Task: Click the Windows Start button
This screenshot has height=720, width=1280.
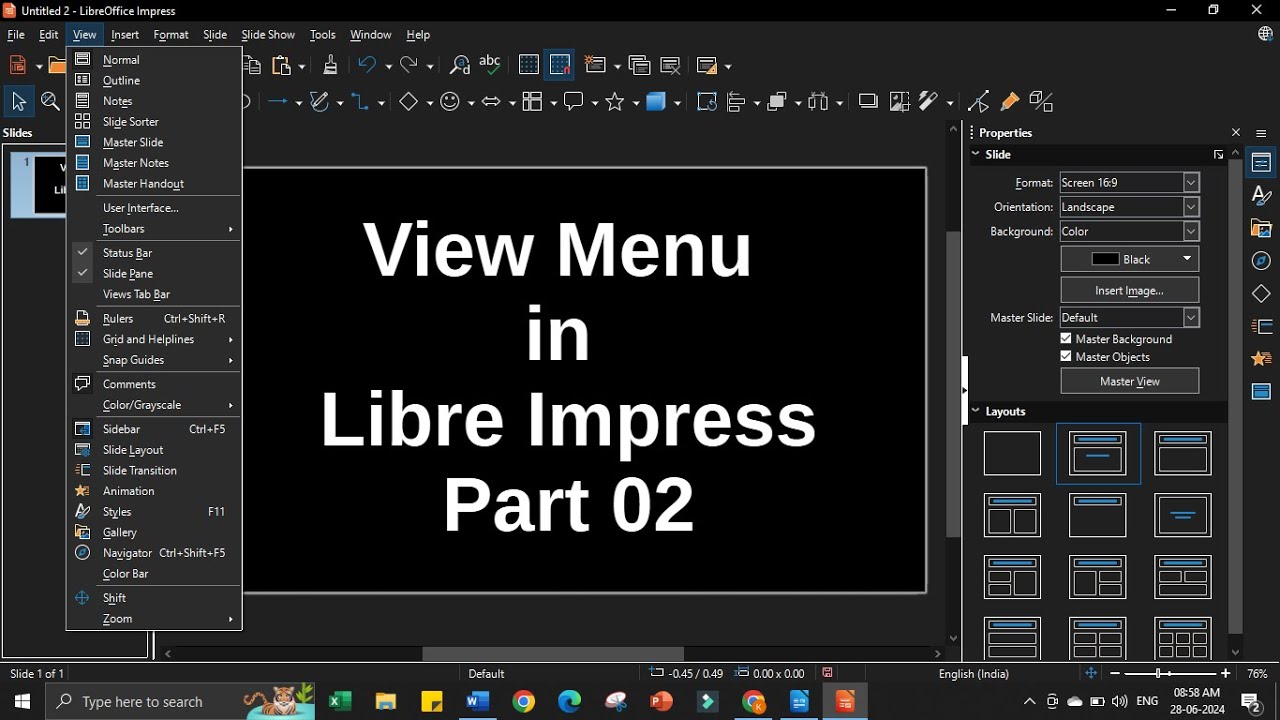Action: (22, 702)
